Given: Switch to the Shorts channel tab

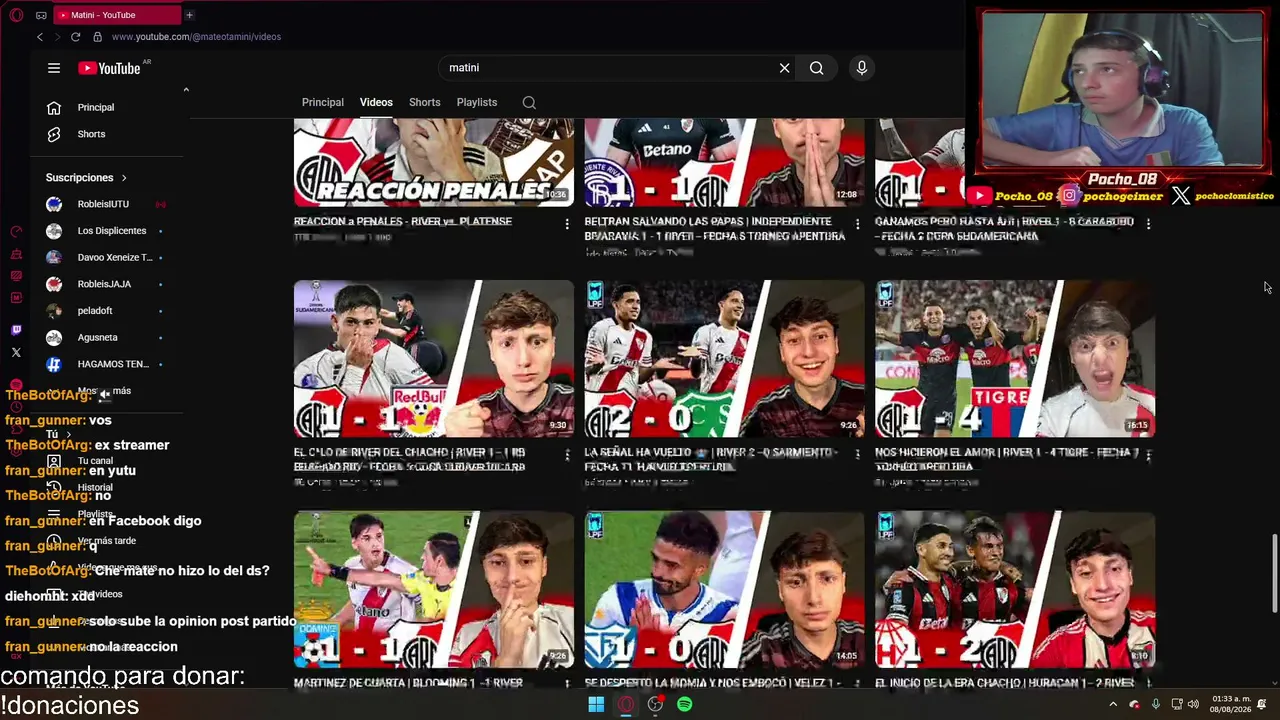Looking at the screenshot, I should (x=424, y=102).
